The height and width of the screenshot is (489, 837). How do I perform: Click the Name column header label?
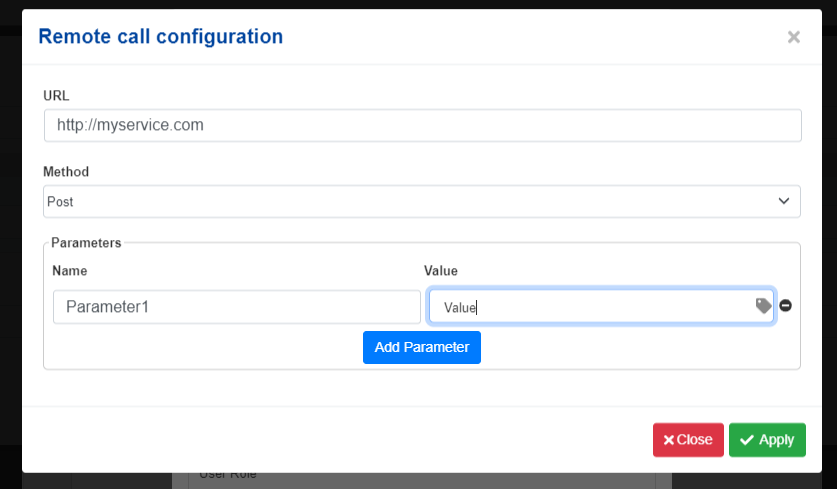click(70, 271)
